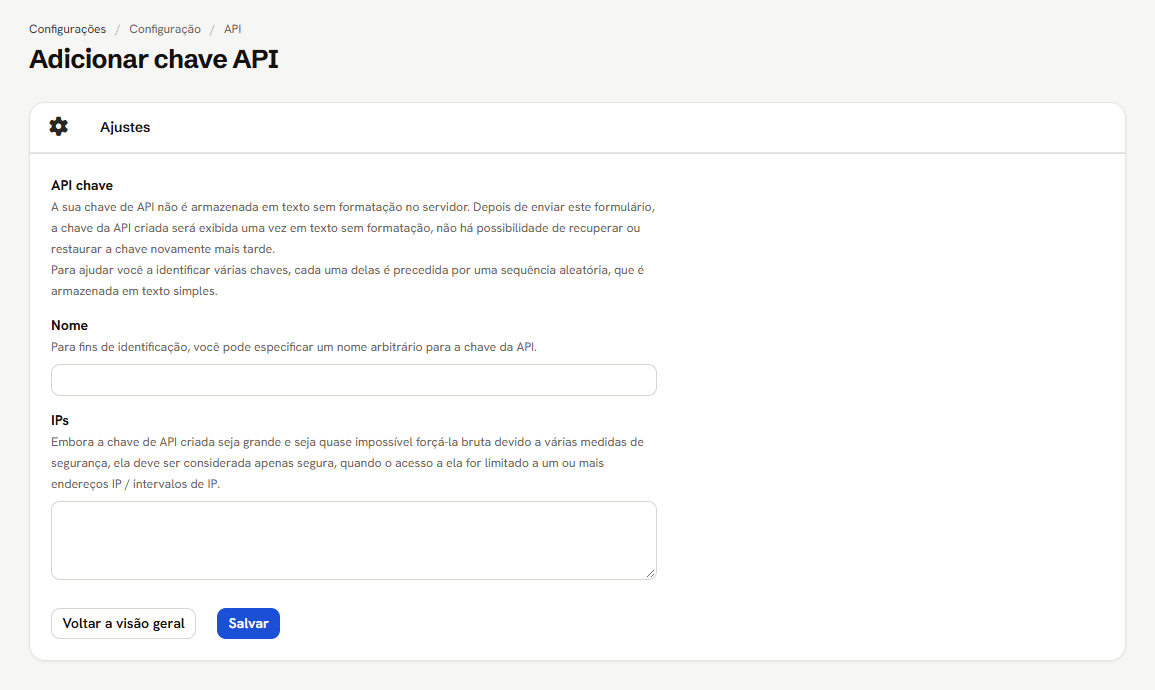Click the IPs field label
Image resolution: width=1155 pixels, height=690 pixels.
[x=60, y=420]
